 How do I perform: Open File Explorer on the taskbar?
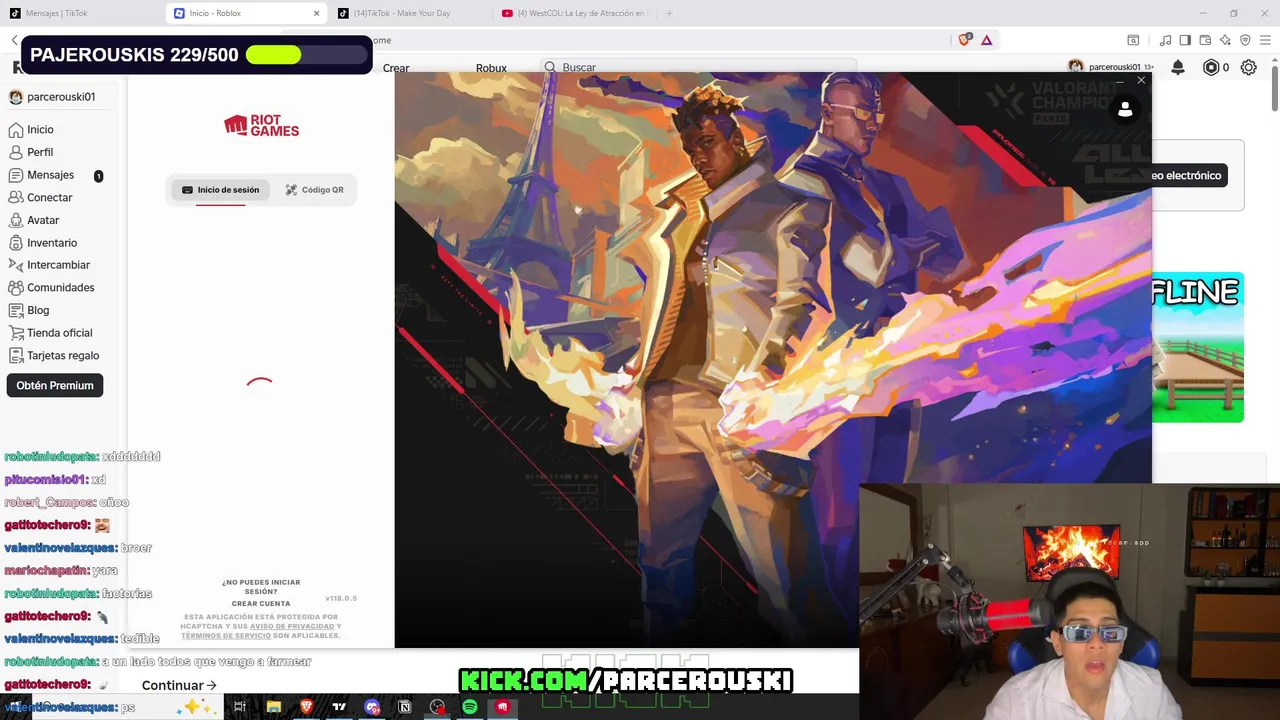pos(273,707)
